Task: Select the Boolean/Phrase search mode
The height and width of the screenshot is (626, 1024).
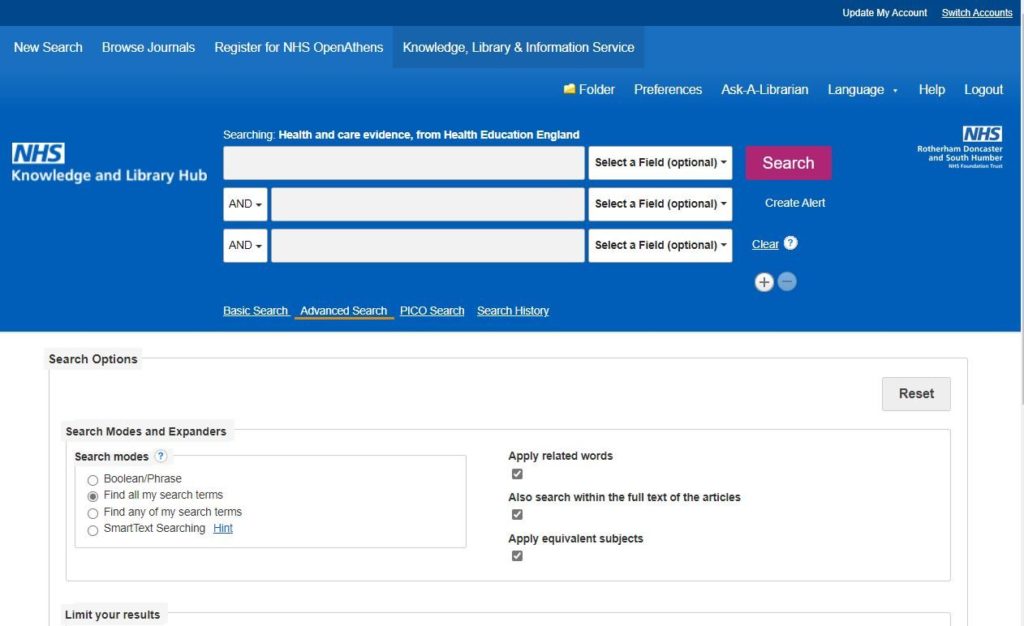Action: (x=92, y=479)
